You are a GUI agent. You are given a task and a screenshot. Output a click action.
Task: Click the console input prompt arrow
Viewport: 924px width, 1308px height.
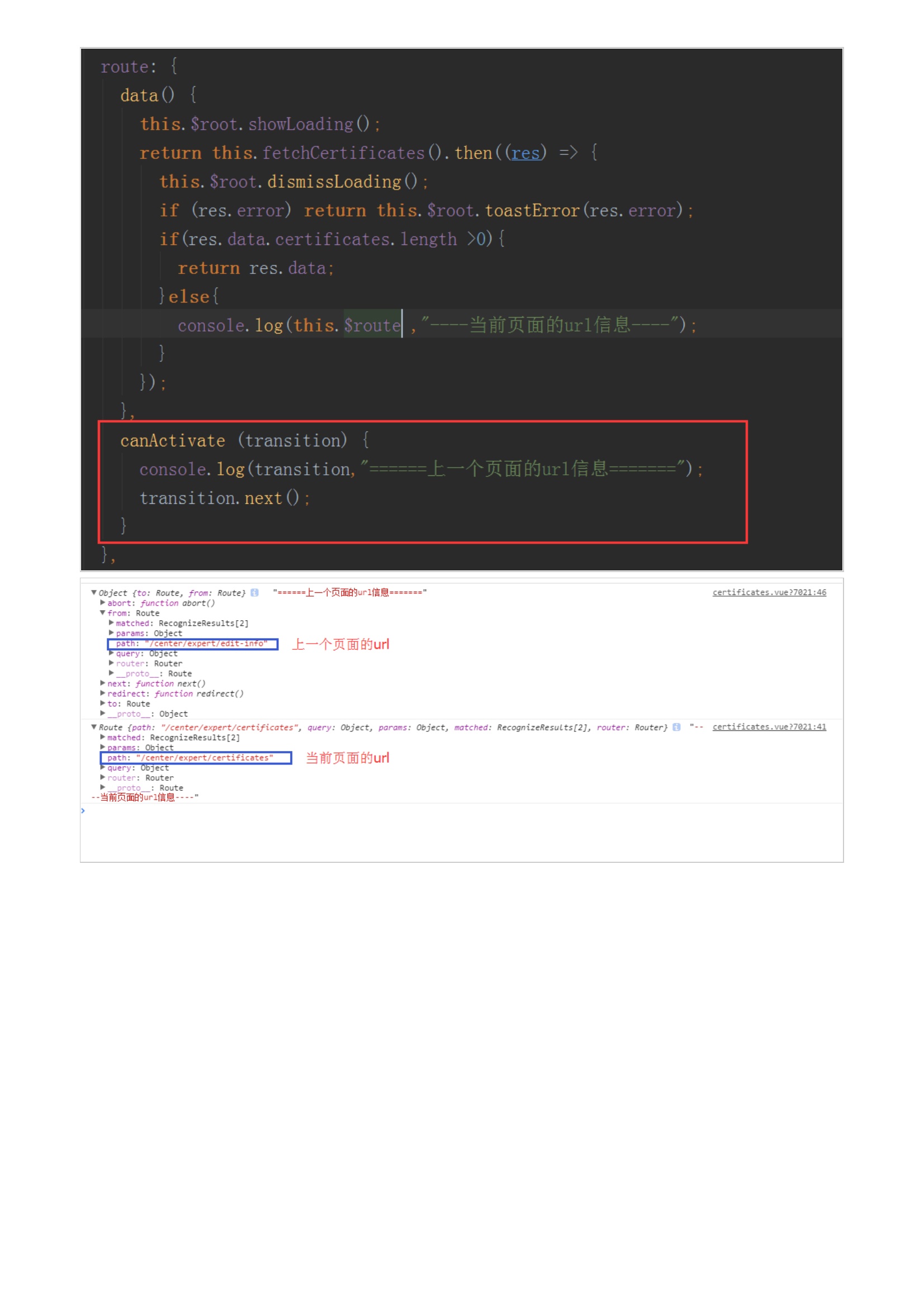tap(83, 811)
